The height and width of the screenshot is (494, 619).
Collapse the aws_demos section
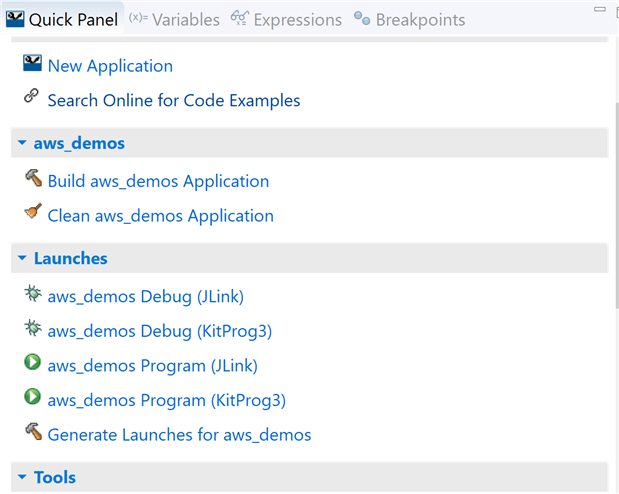(x=22, y=143)
